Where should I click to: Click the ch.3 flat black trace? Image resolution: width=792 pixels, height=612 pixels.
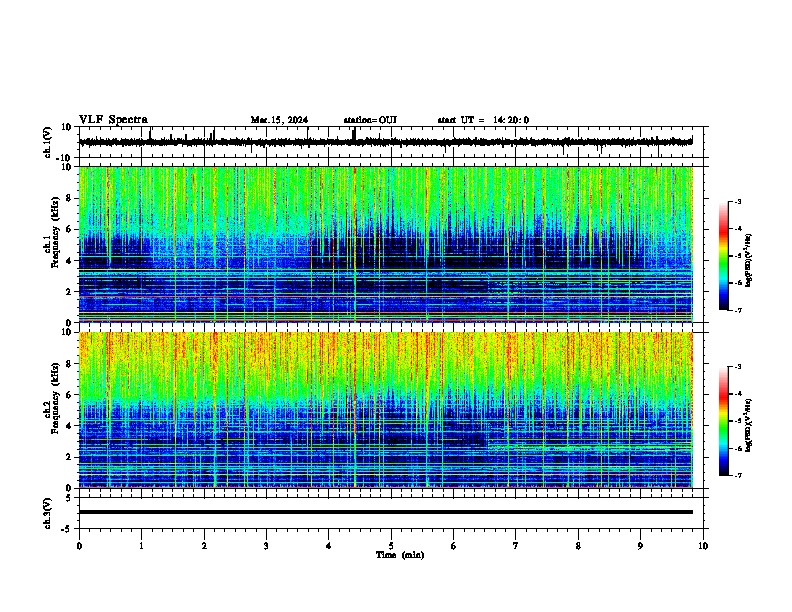(x=386, y=512)
